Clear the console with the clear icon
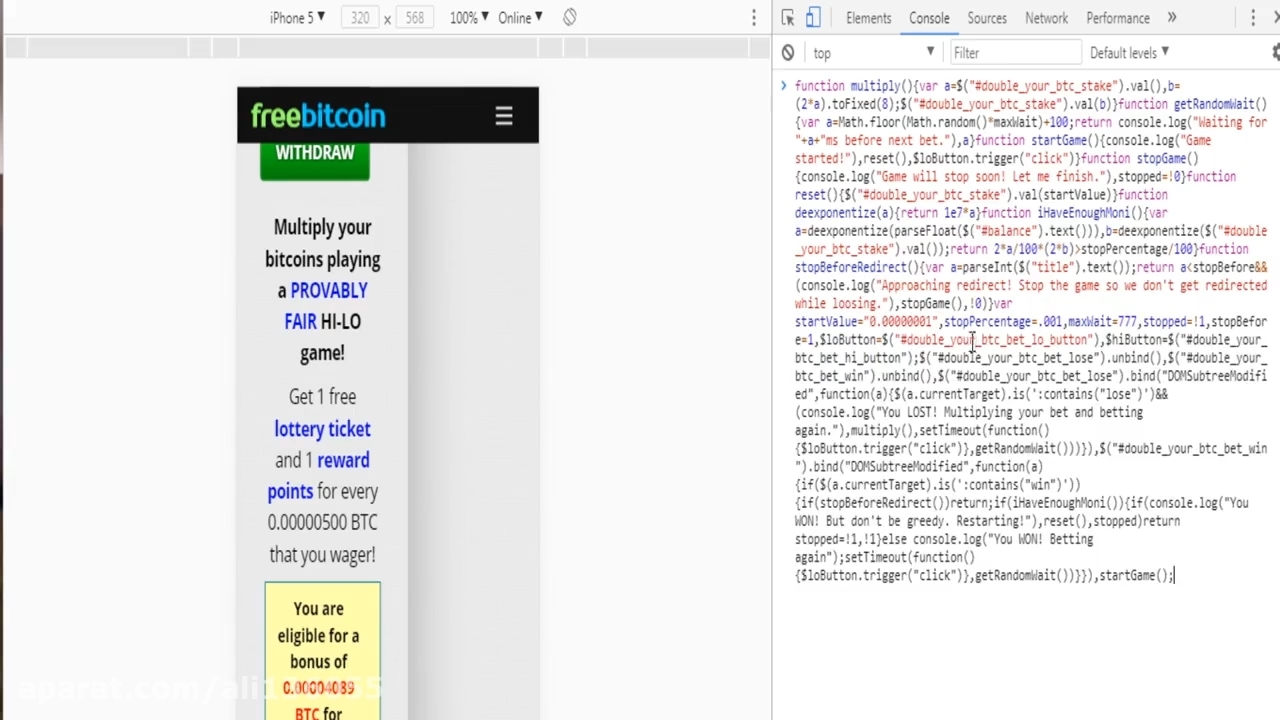This screenshot has width=1280, height=720. 788,53
